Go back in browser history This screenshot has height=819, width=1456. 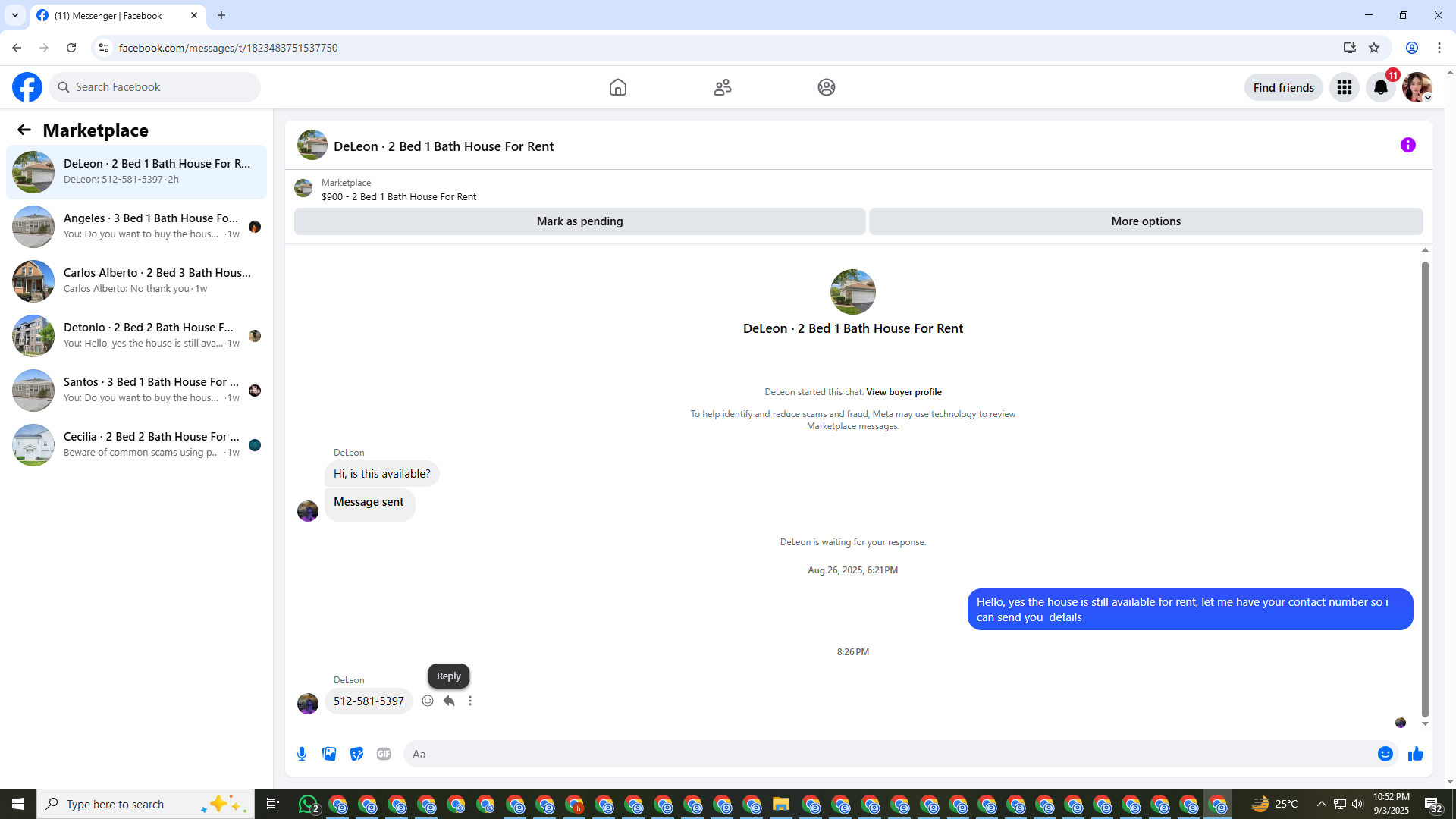click(x=17, y=48)
